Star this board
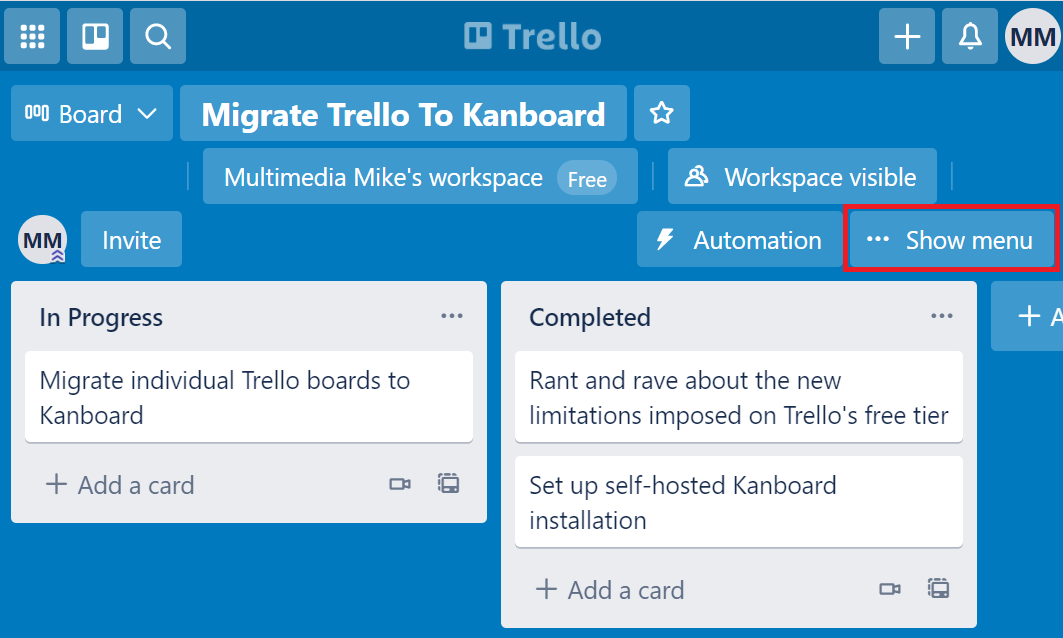The height and width of the screenshot is (638, 1063). tap(662, 113)
